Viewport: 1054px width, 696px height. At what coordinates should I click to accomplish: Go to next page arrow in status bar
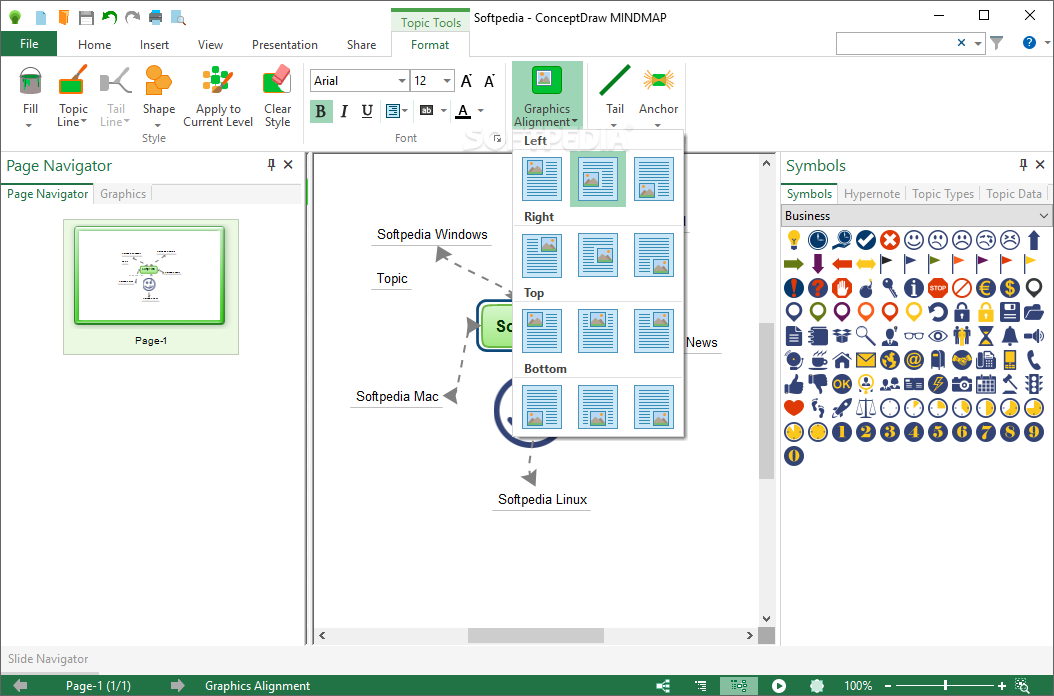coord(177,686)
